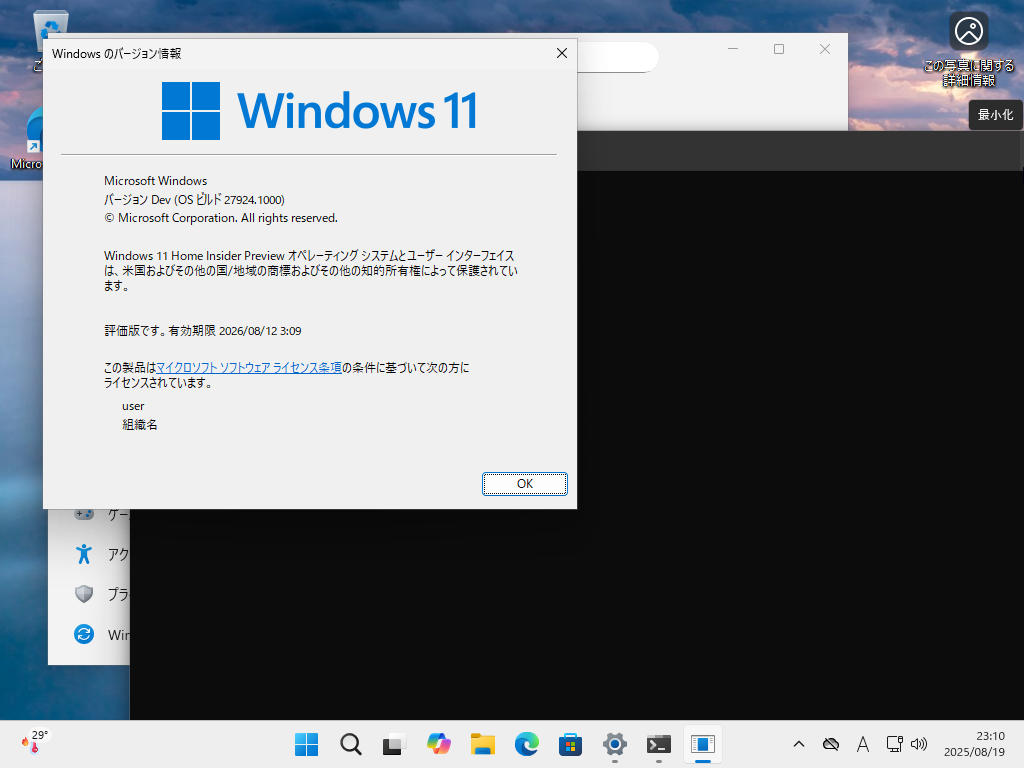Image resolution: width=1024 pixels, height=768 pixels.
Task: Select the '組織名' organization text
Action: click(140, 424)
